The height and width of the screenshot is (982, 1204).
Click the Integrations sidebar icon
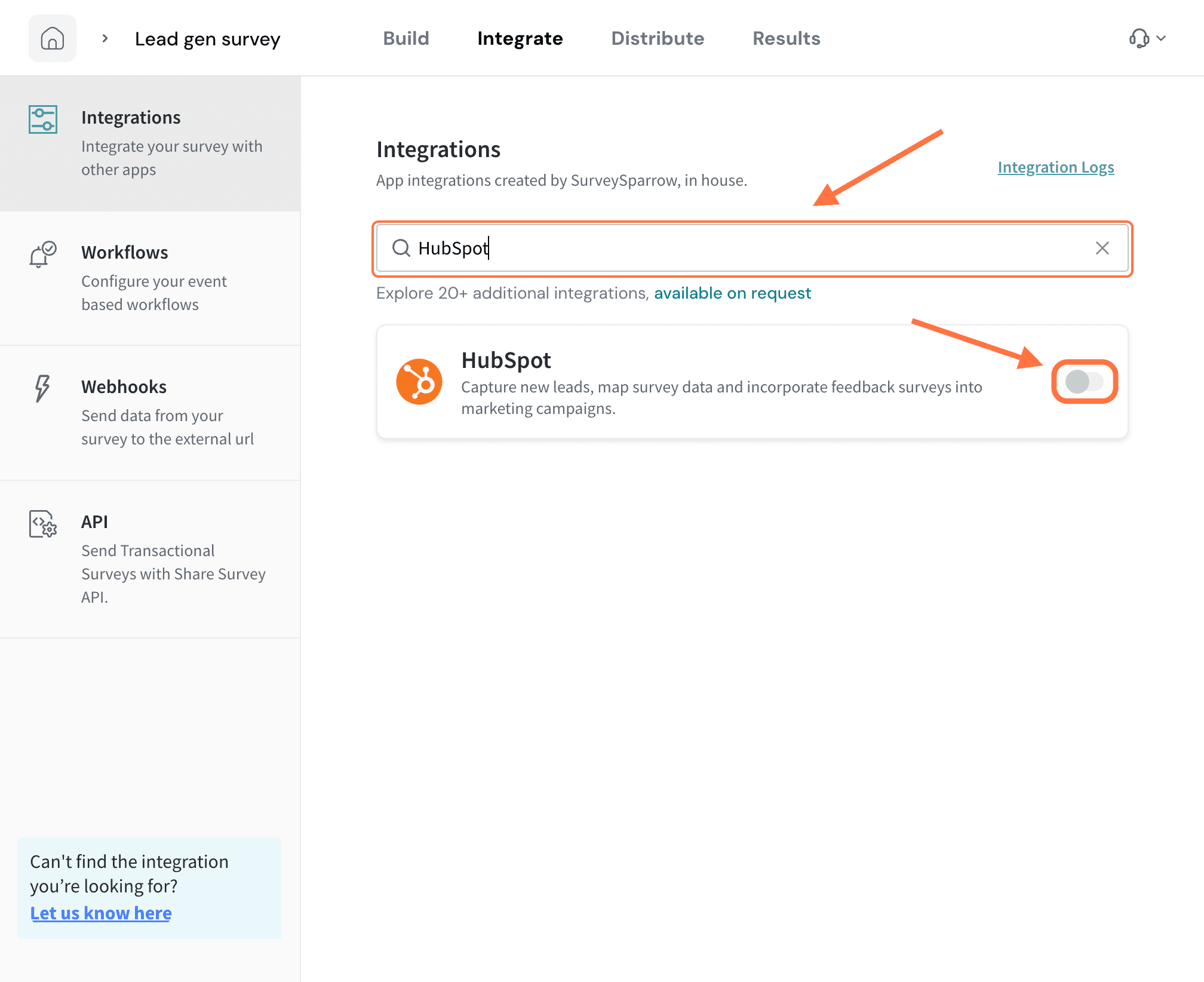click(43, 119)
